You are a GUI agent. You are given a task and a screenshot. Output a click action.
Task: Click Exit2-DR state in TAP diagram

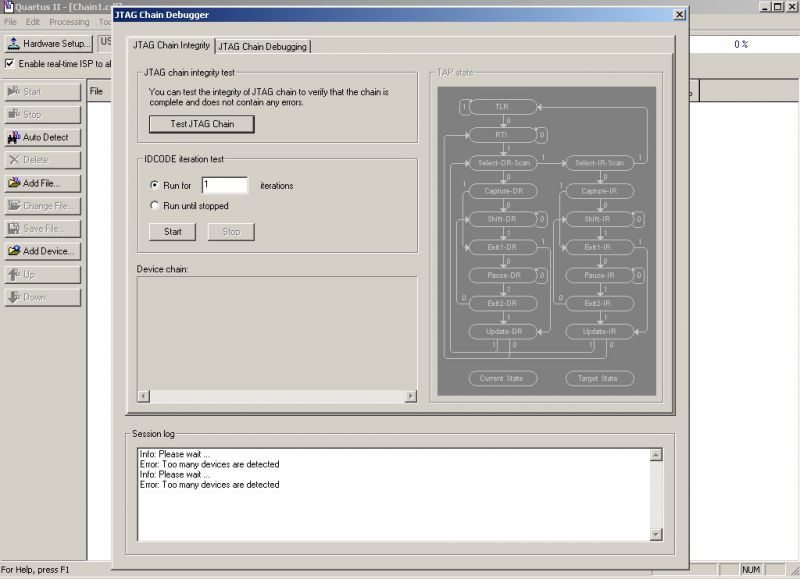(503, 303)
